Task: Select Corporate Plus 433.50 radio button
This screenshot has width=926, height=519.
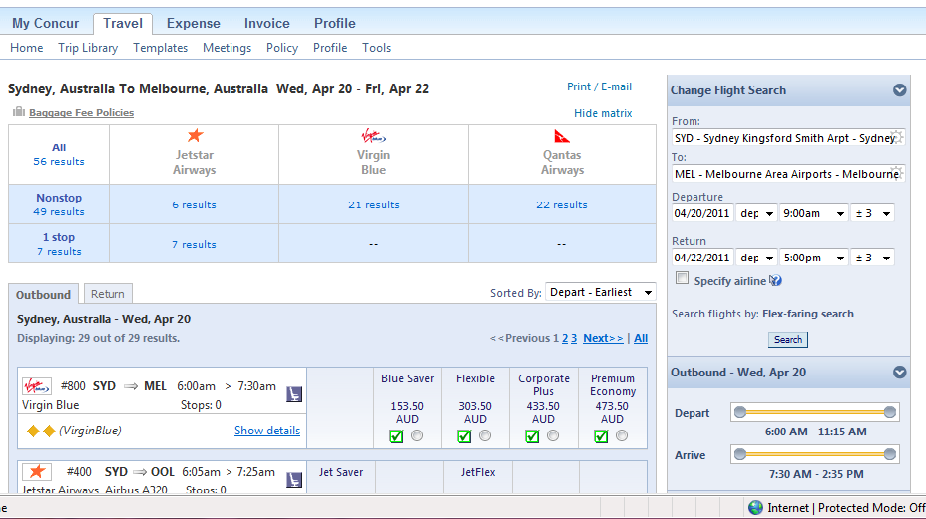Action: (553, 436)
